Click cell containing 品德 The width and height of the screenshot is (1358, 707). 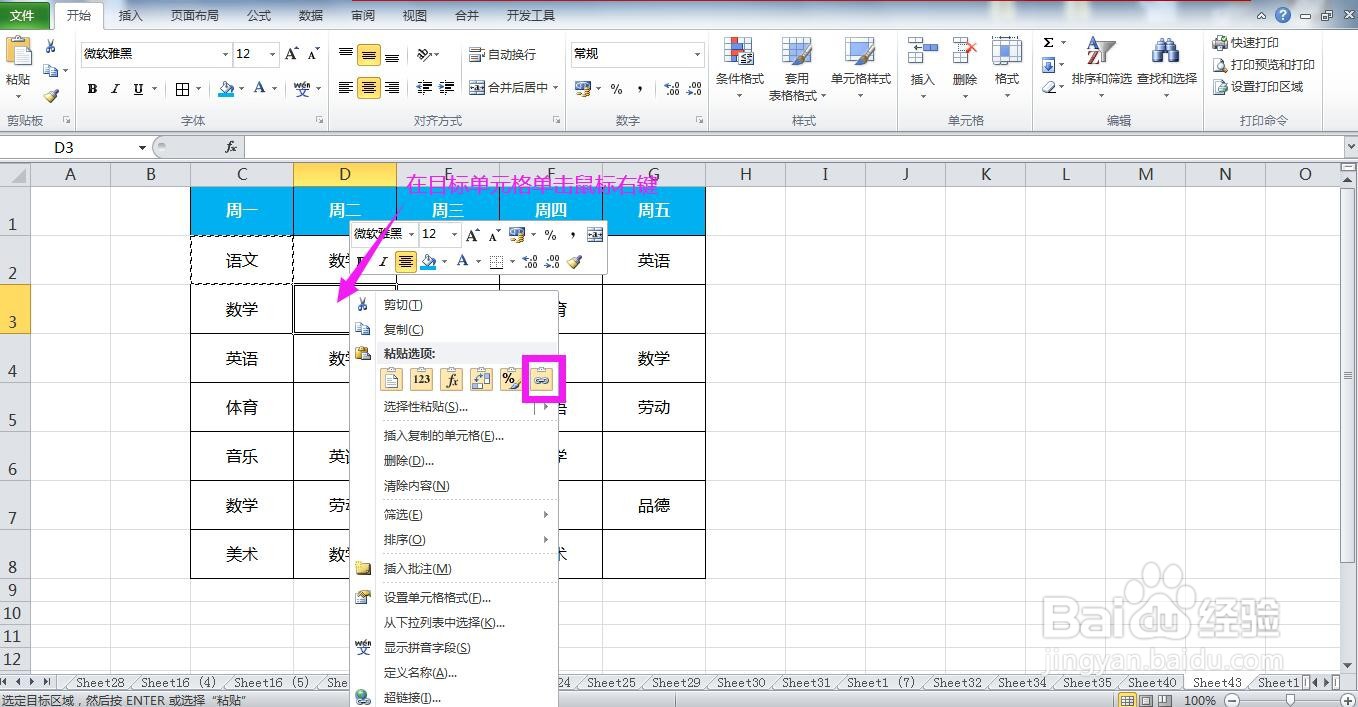[x=653, y=506]
